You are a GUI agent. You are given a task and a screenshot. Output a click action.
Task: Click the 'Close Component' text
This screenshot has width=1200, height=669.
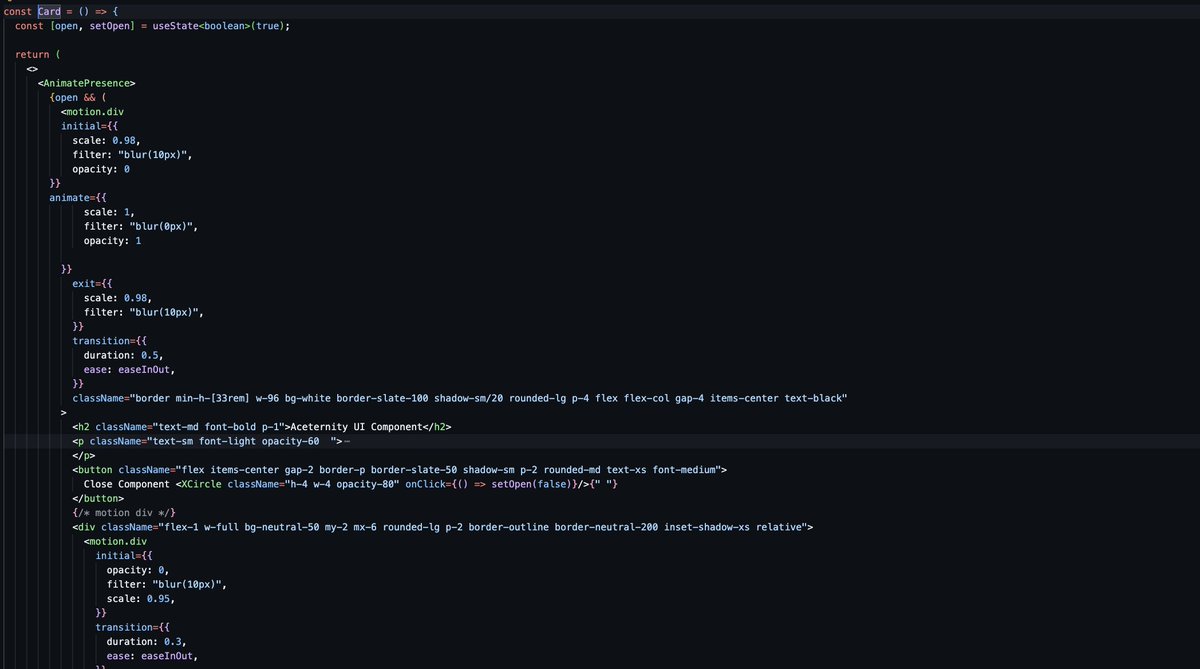click(x=127, y=484)
